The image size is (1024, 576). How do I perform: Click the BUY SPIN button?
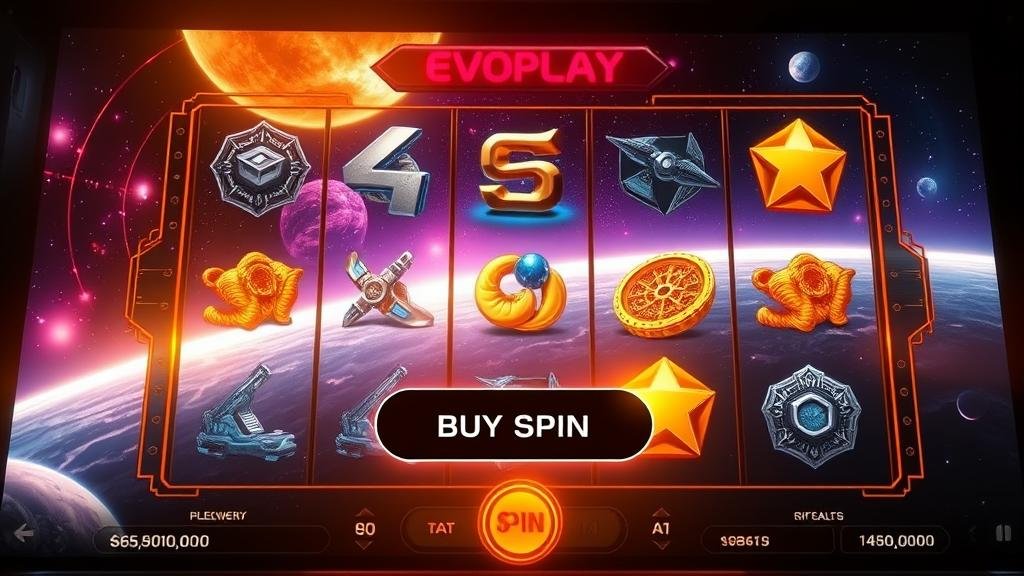click(x=514, y=425)
